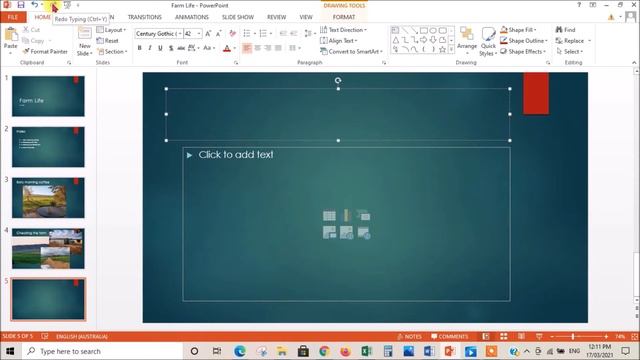Switch to Slide Sorter view

pos(504,337)
